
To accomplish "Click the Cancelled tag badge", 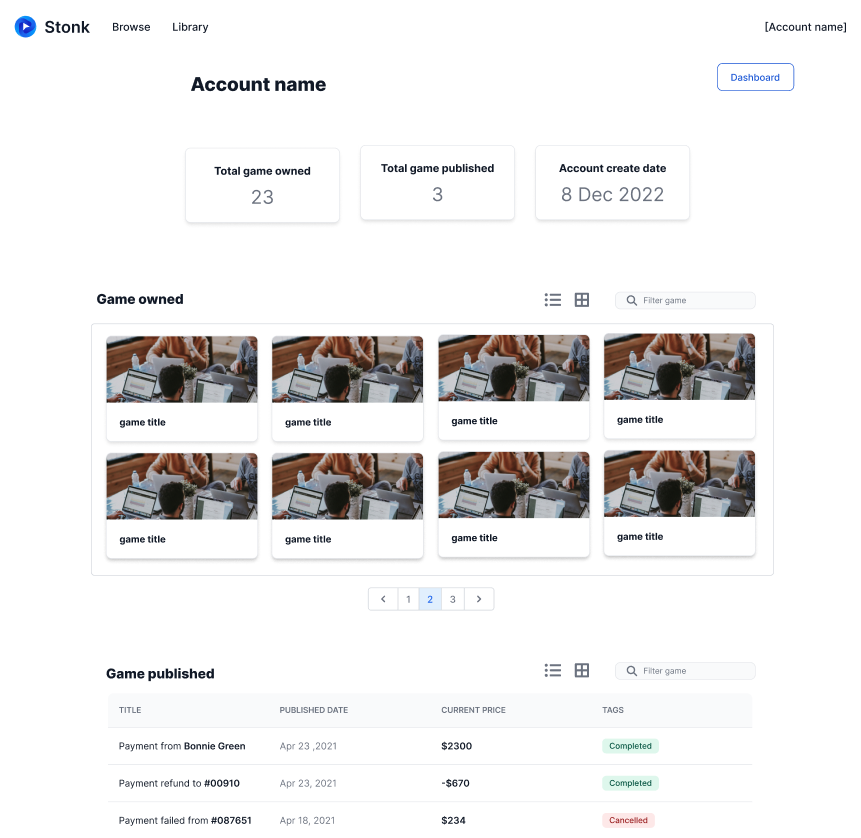I will (x=628, y=820).
